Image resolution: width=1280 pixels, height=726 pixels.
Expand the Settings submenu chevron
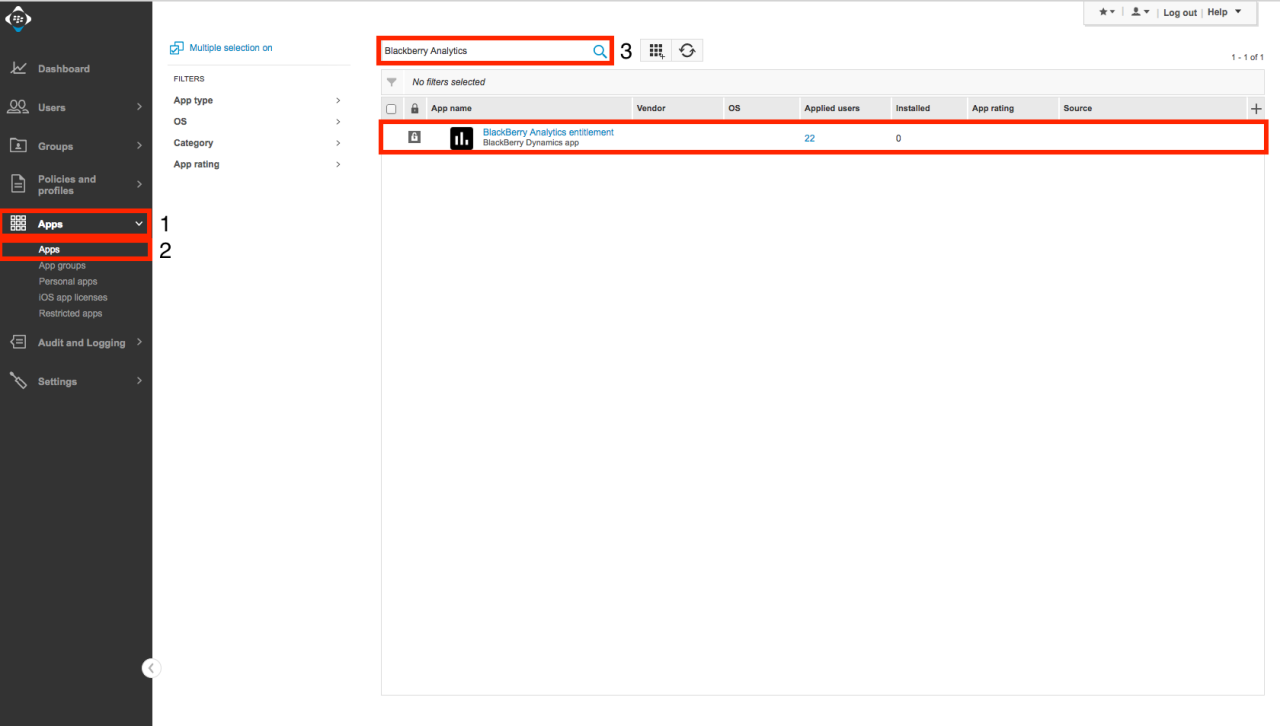139,381
